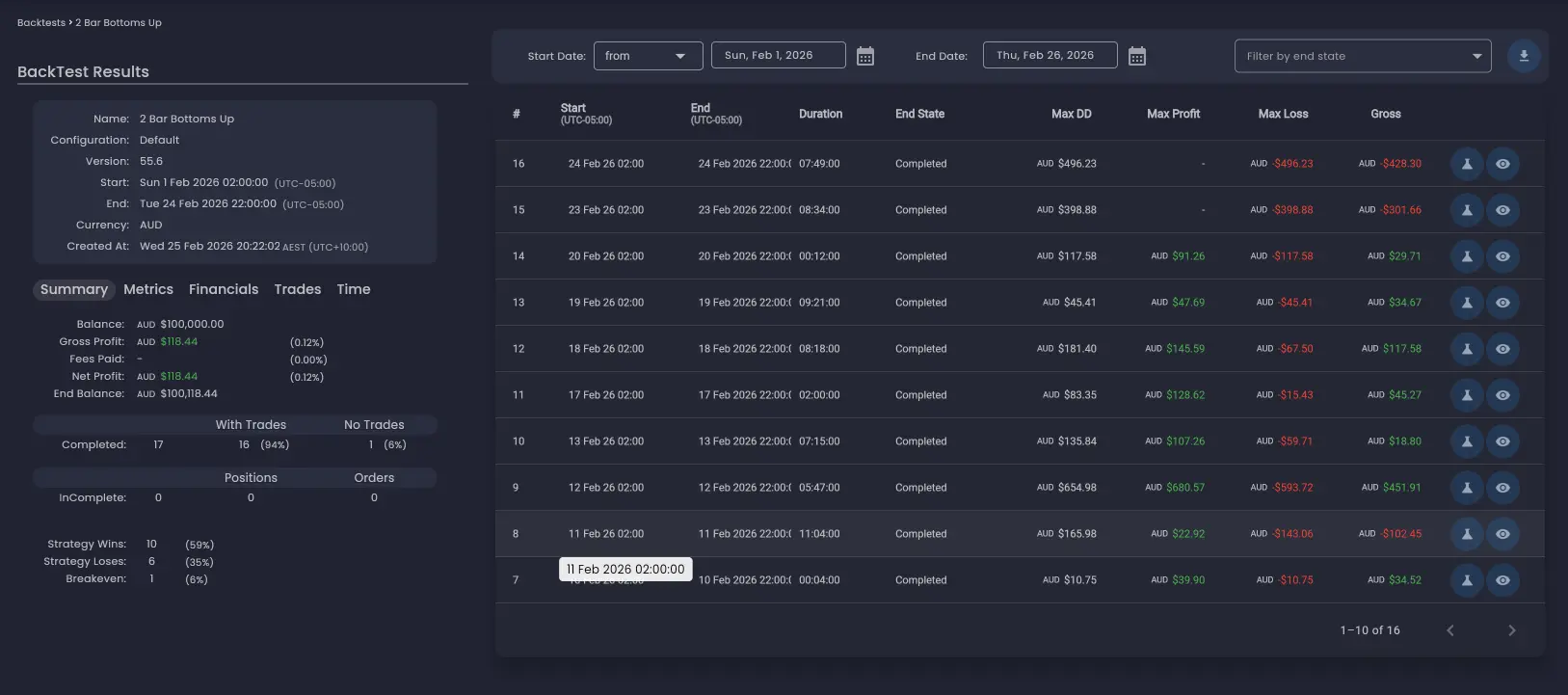
Task: Open analysis flask icon for run 16
Action: (1467, 164)
